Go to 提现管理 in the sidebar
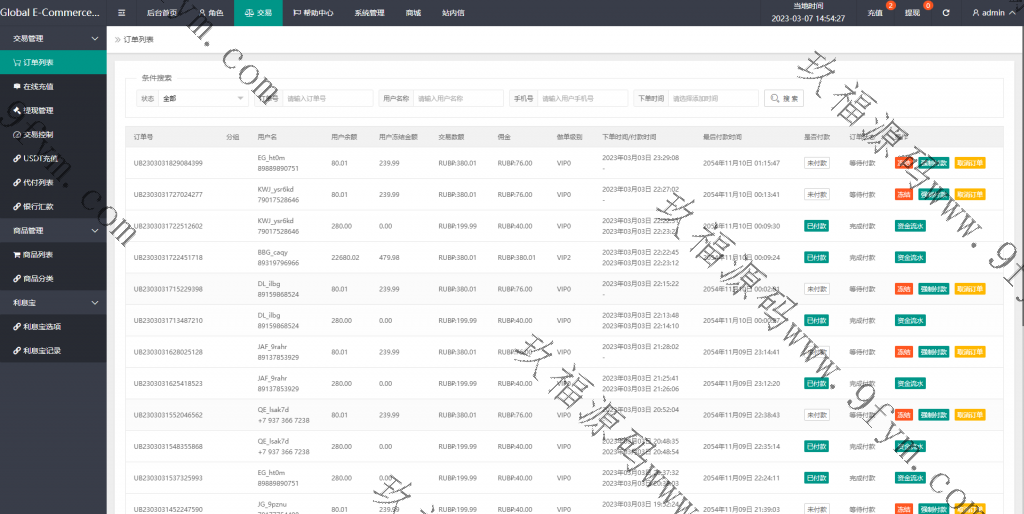 (38, 110)
